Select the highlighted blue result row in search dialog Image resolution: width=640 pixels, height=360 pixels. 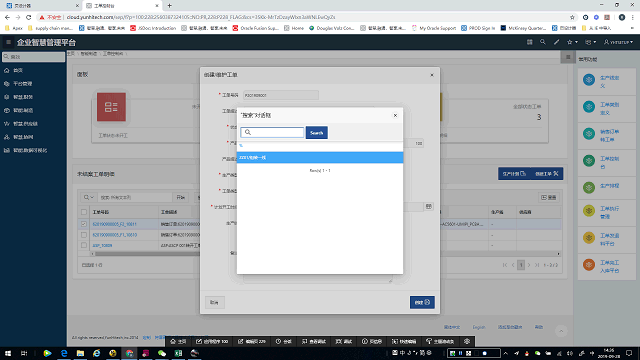[x=320, y=158]
